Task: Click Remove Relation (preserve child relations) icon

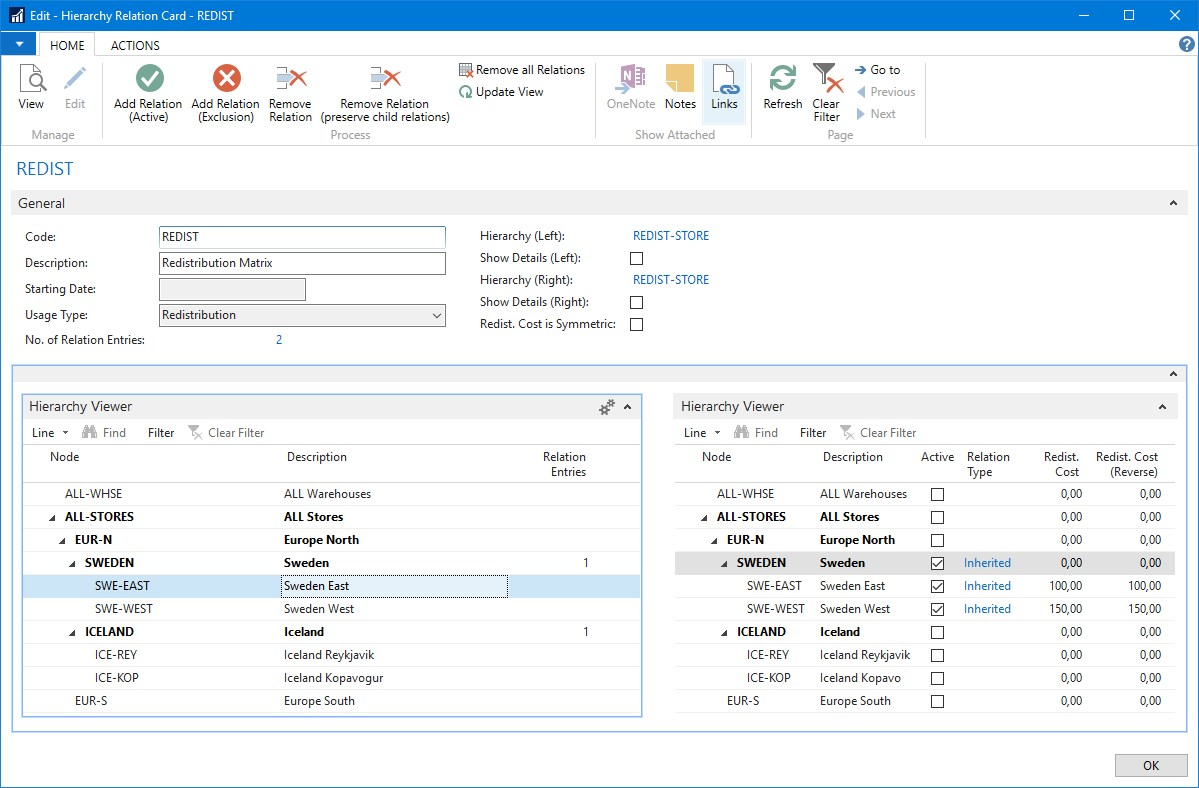Action: [385, 79]
